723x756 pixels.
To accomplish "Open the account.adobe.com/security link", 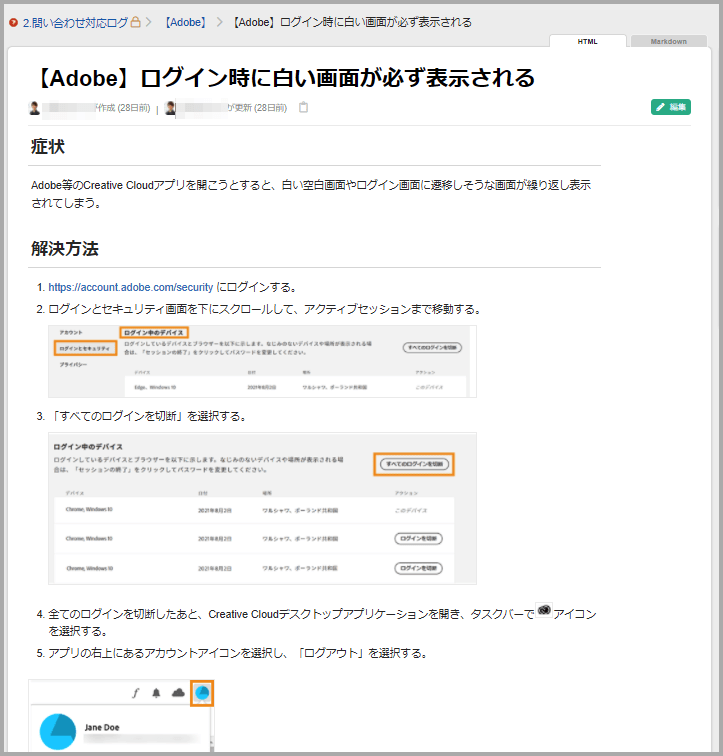I will 131,287.
